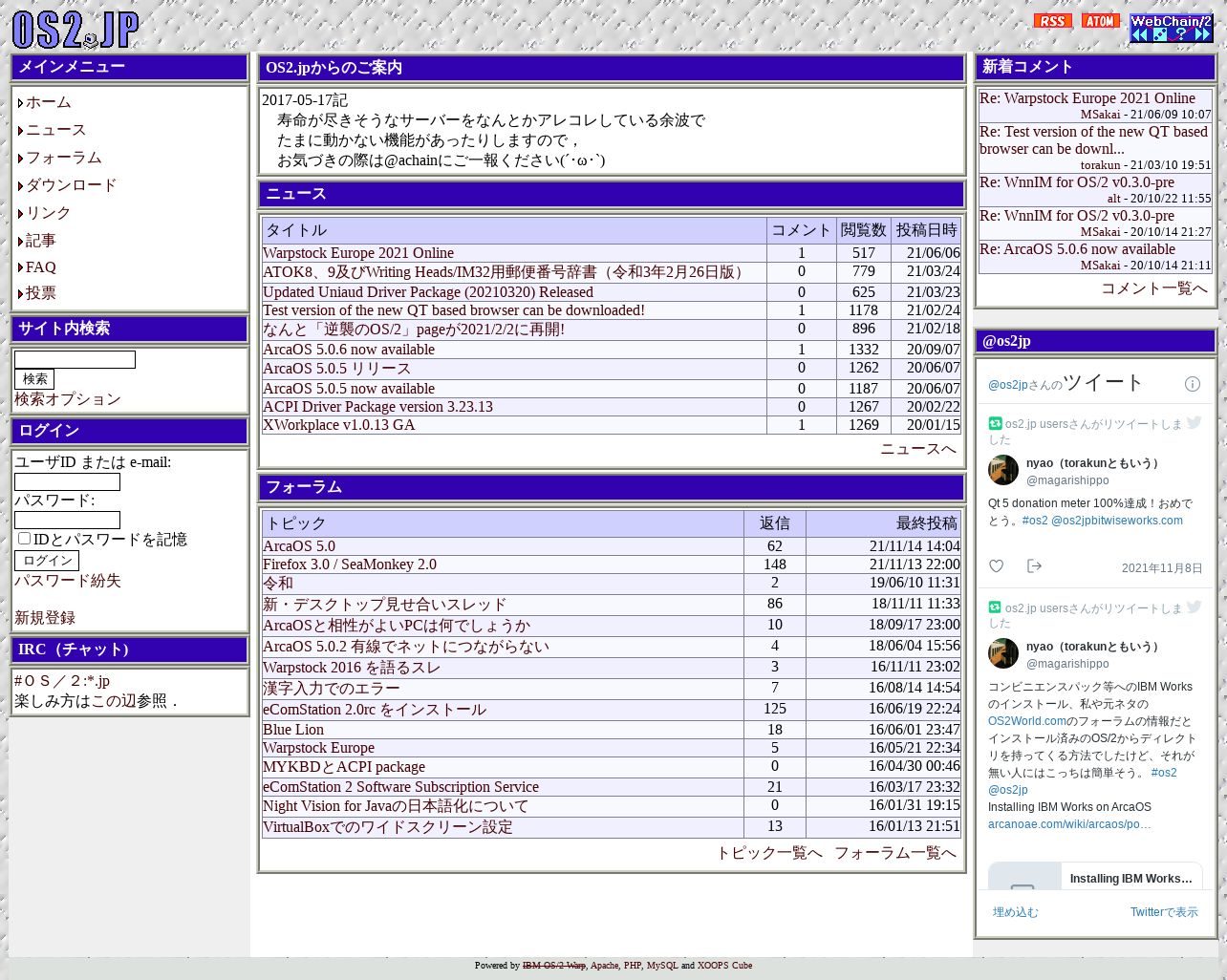The height and width of the screenshot is (980, 1227).
Task: Open Updated Uniaud Driver Package news
Action: click(428, 292)
